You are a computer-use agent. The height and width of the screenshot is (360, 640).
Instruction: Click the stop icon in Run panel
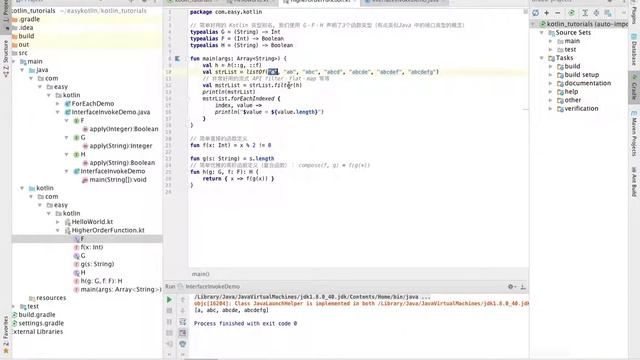pos(169,311)
